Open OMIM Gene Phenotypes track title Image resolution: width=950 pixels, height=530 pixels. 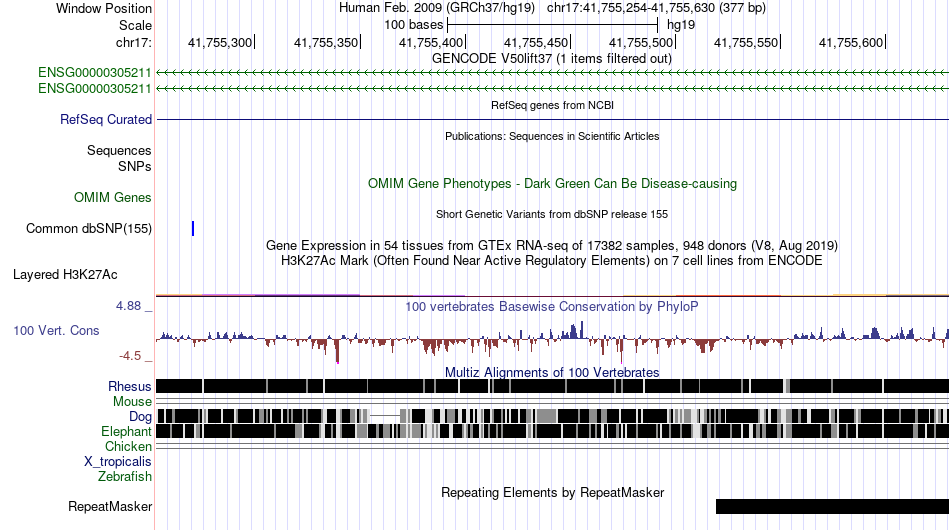(x=552, y=184)
